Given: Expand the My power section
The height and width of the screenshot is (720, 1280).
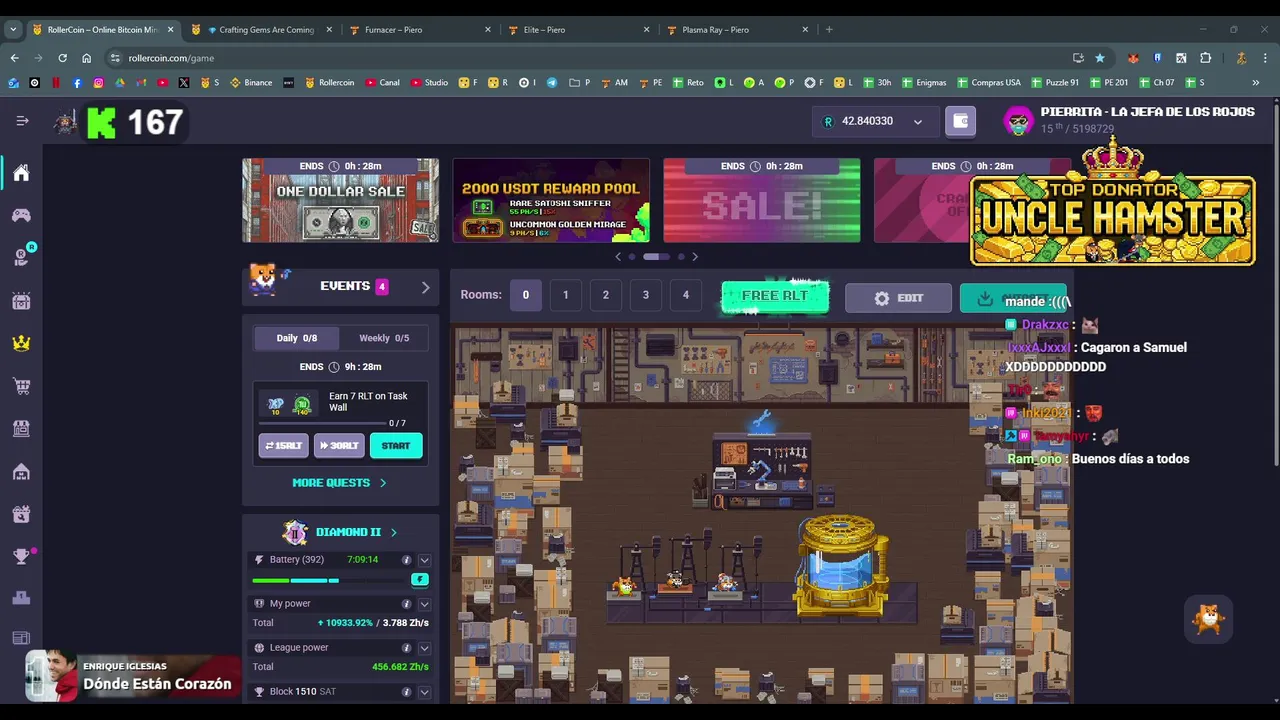Looking at the screenshot, I should [x=424, y=604].
